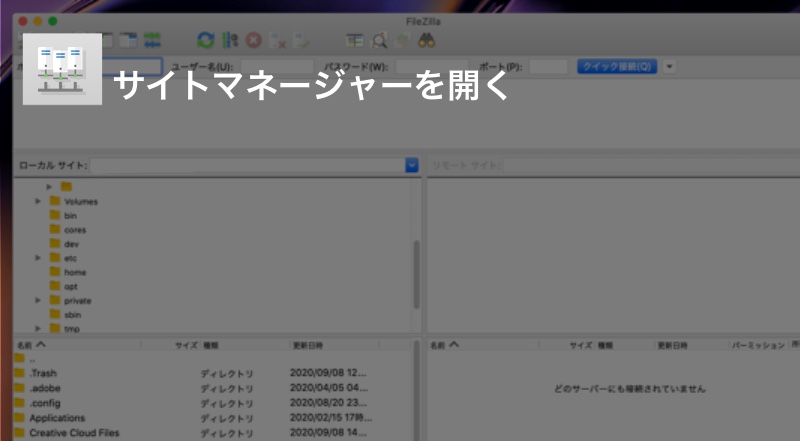Sort remote list by サイズ column header
This screenshot has height=441, width=800.
(568, 345)
